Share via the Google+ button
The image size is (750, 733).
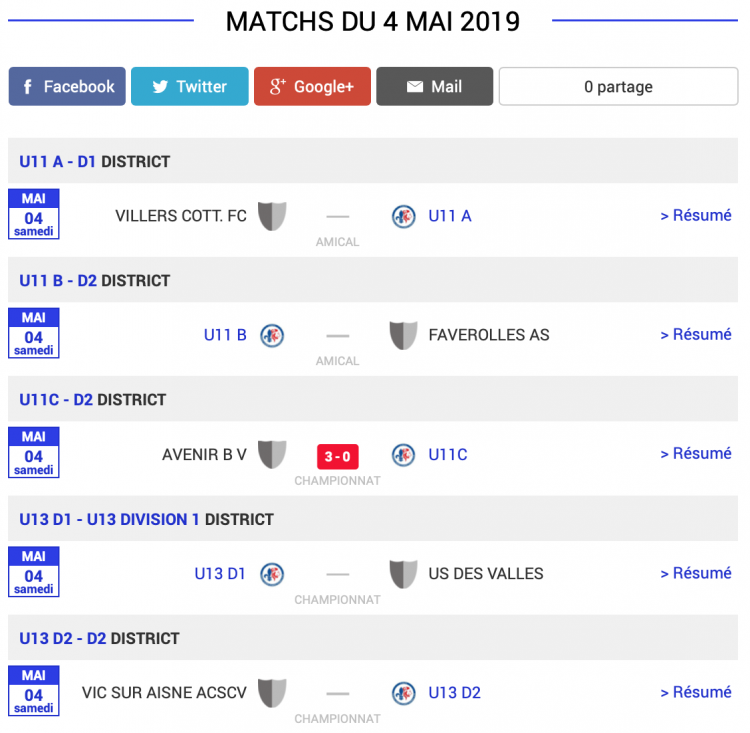pyautogui.click(x=312, y=87)
